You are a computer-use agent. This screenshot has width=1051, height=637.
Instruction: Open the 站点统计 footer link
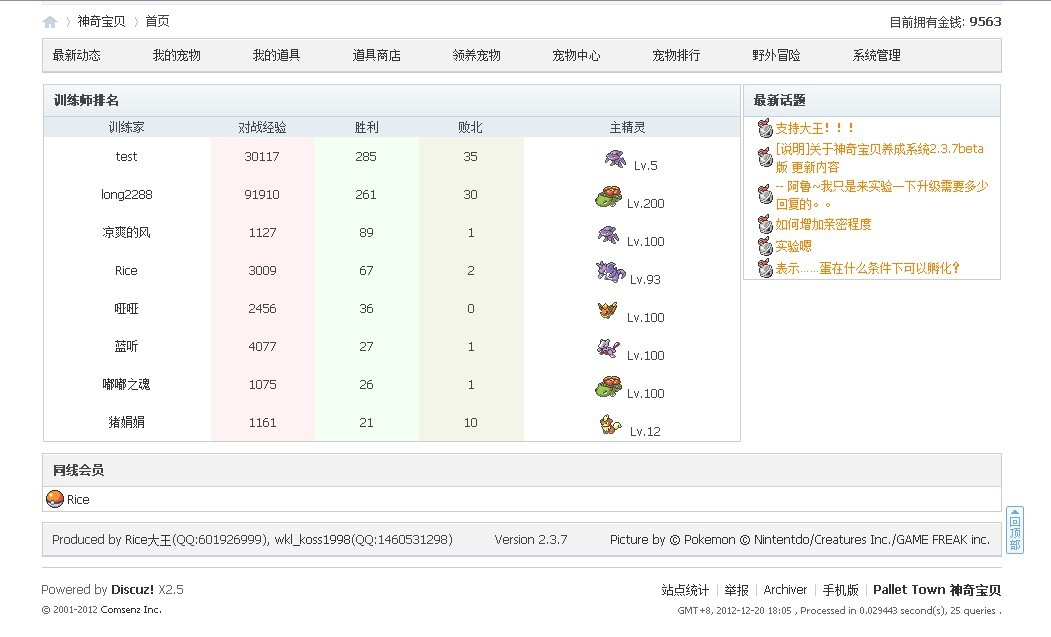[685, 590]
